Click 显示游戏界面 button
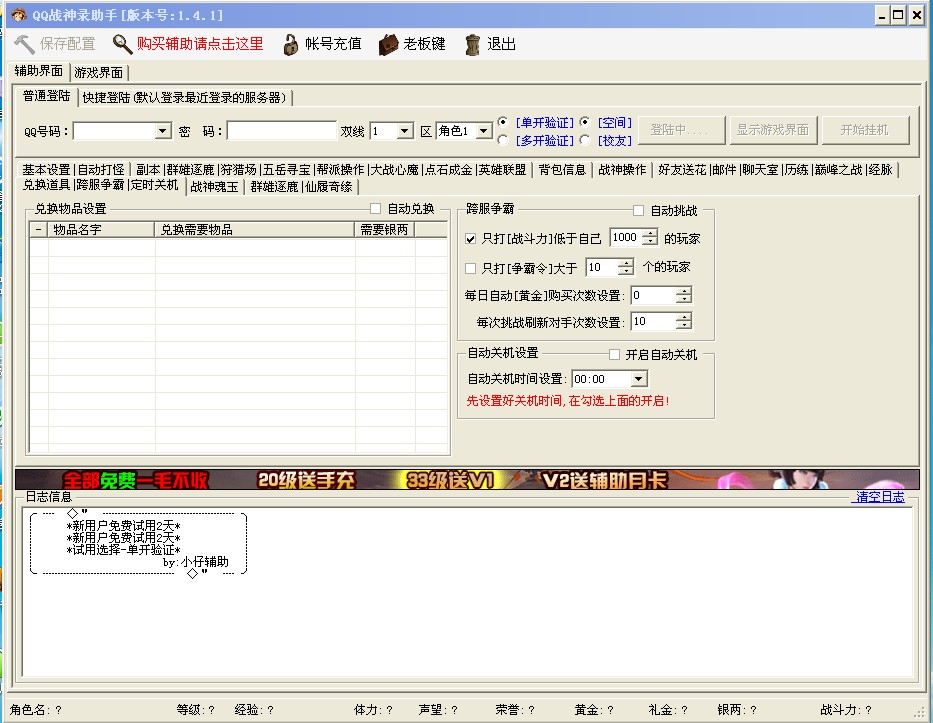This screenshot has height=723, width=933. tap(773, 130)
